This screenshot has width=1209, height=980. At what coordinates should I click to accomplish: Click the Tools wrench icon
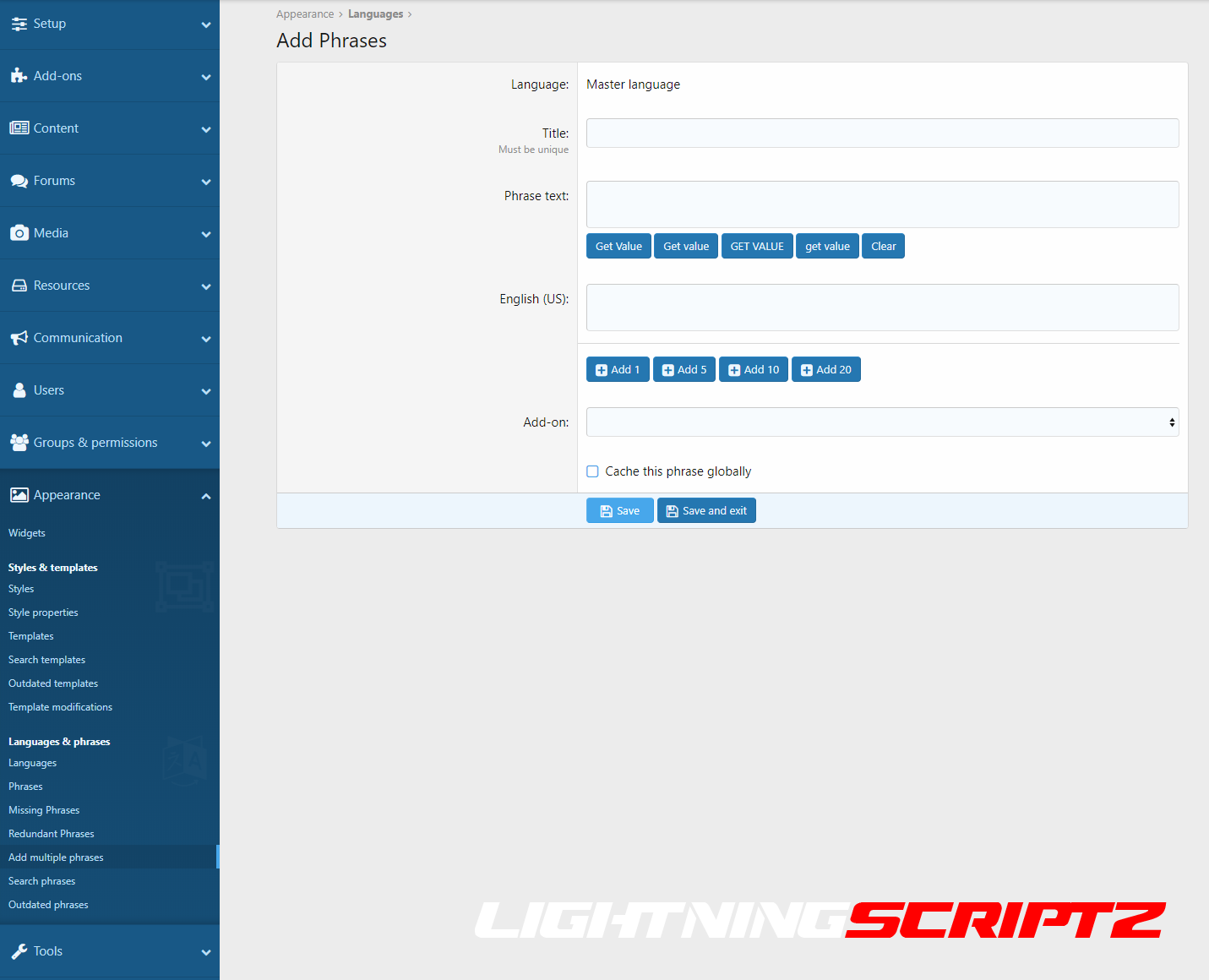click(19, 951)
